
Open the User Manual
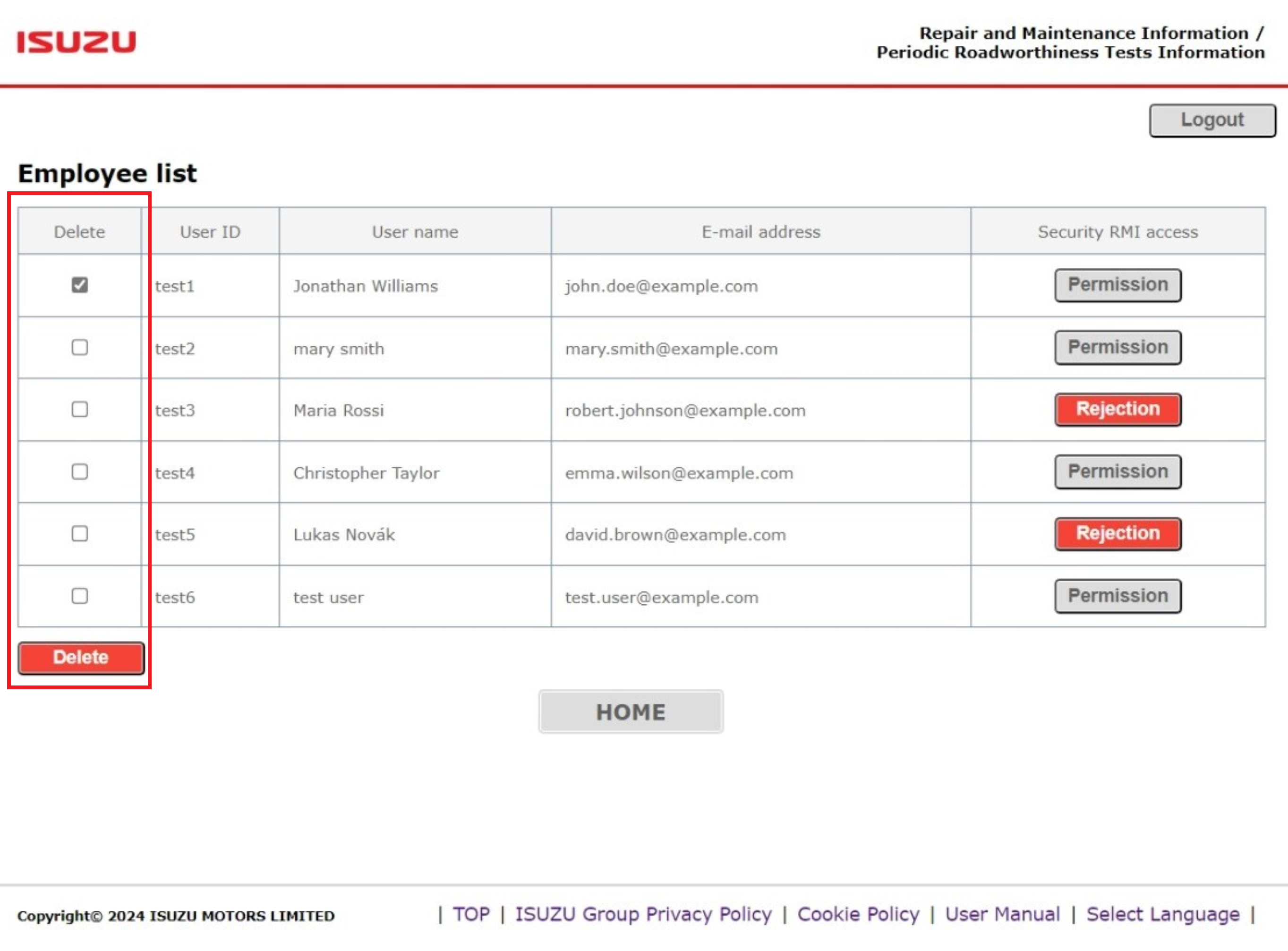(1003, 914)
